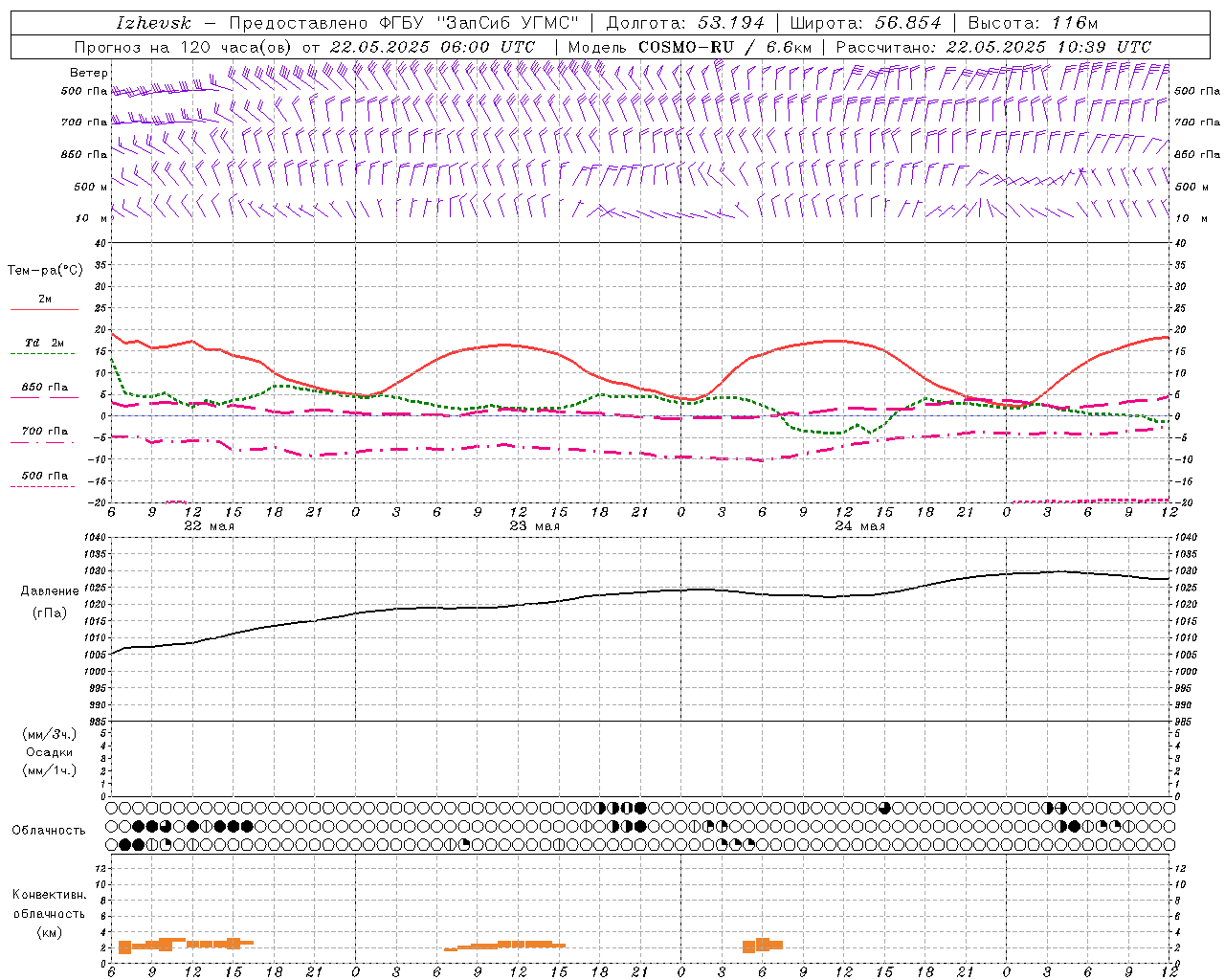Click the green dashed Td 2м legend line
The height and width of the screenshot is (980, 1225).
(x=42, y=354)
